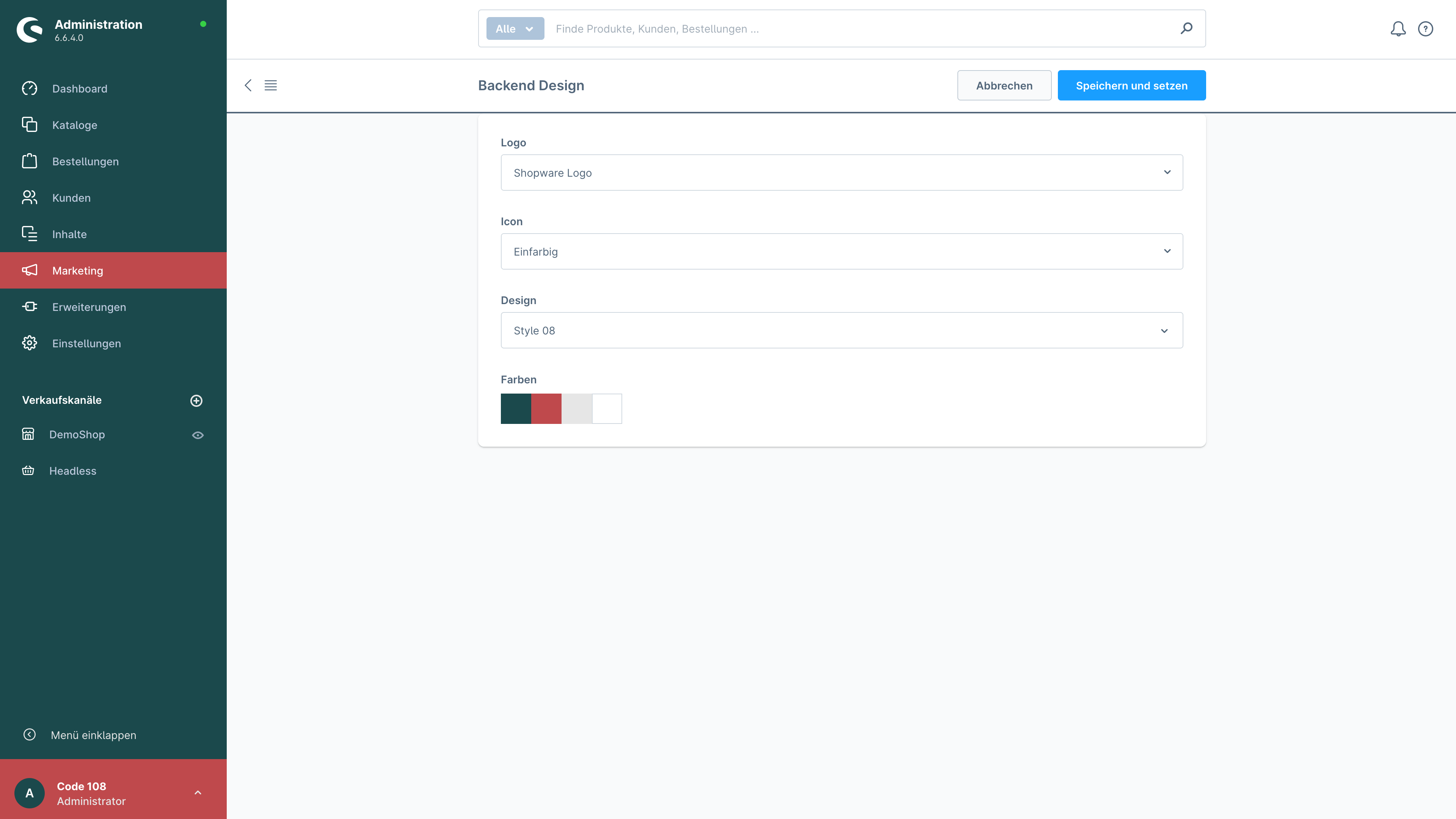Click the Backend Design page title
This screenshot has width=1456, height=819.
531,85
